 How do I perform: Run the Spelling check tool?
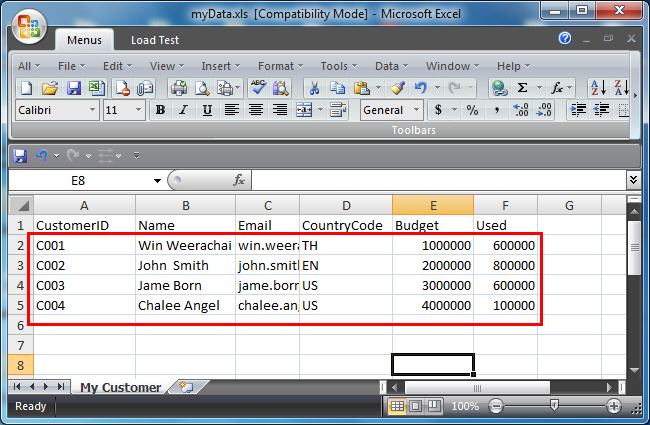258,88
